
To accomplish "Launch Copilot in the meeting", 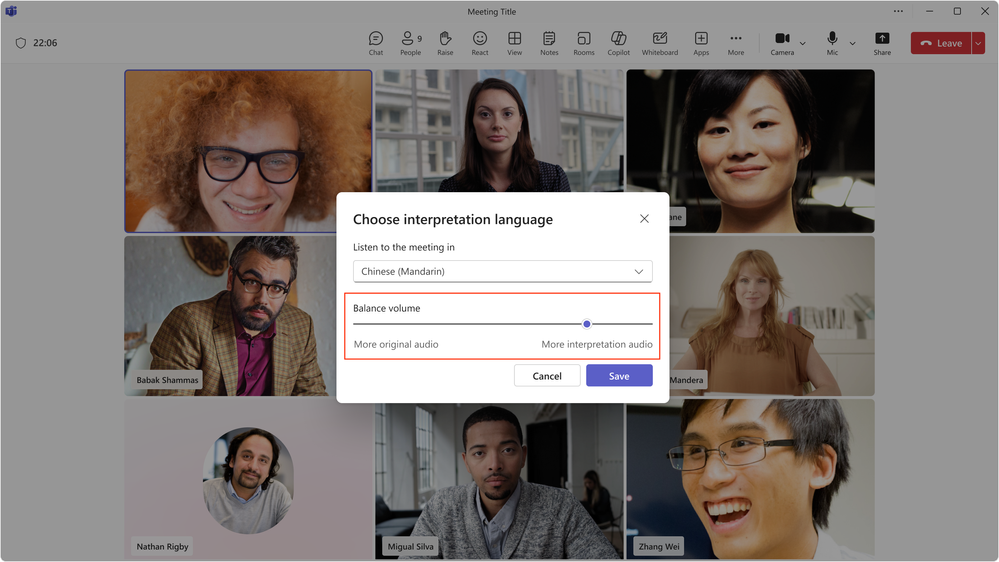I will (618, 43).
